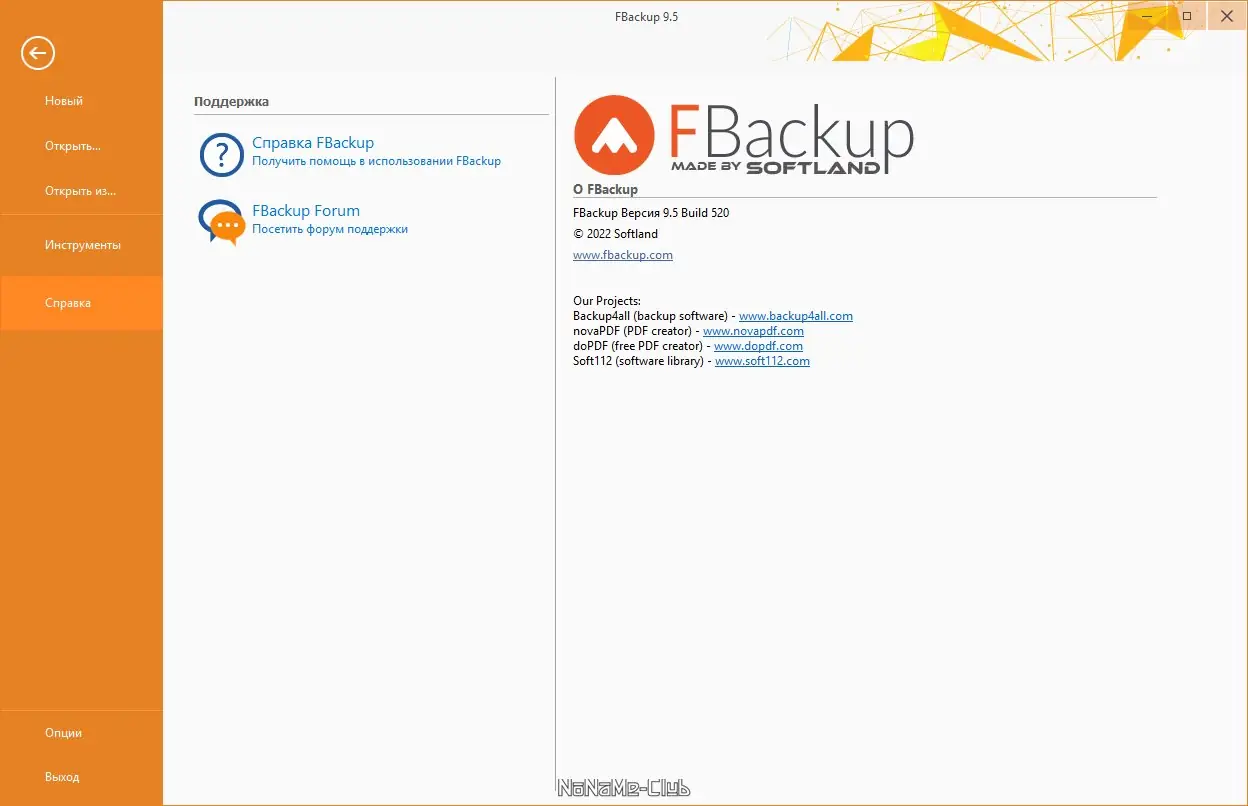Open Опции from the sidebar
The width and height of the screenshot is (1248, 806).
[63, 733]
